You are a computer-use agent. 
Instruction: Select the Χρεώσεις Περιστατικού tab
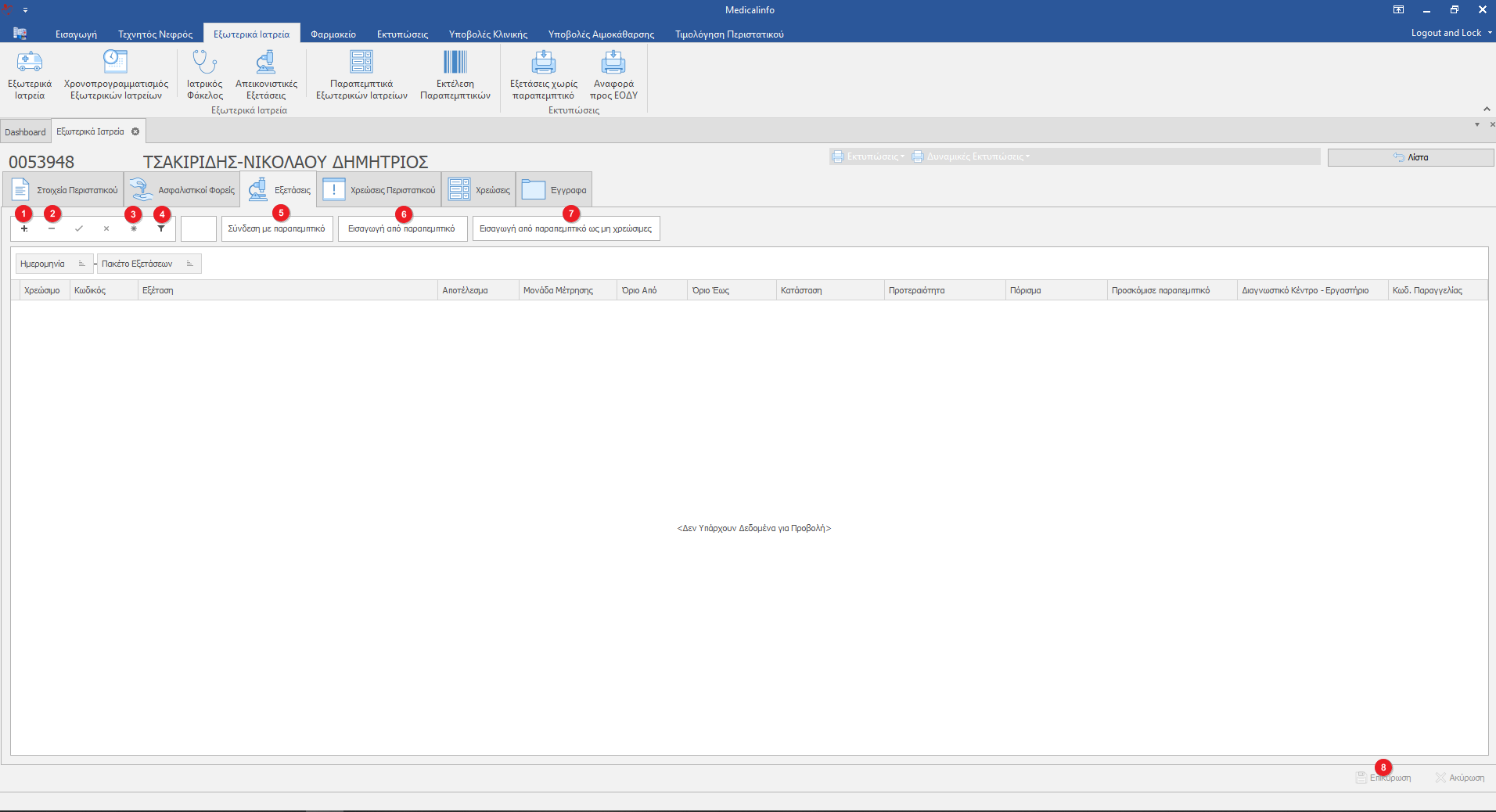tap(379, 190)
